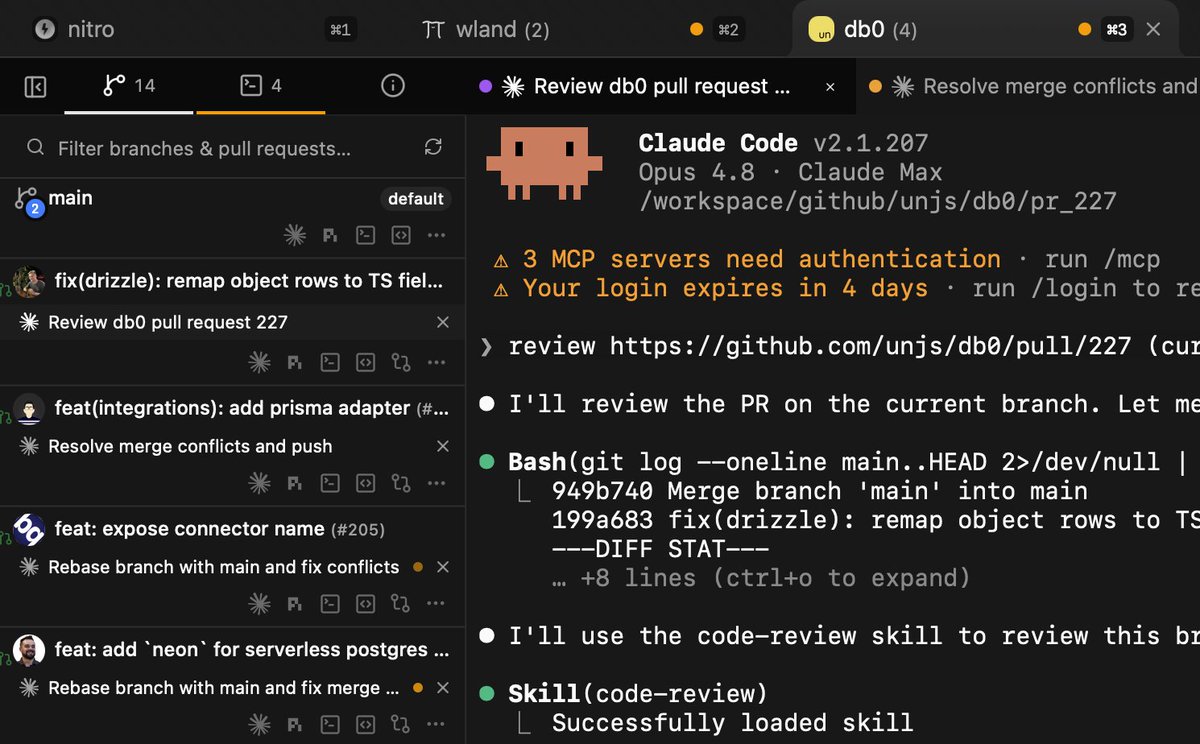
Task: Close the db0 workspace tab
Action: (x=1153, y=29)
